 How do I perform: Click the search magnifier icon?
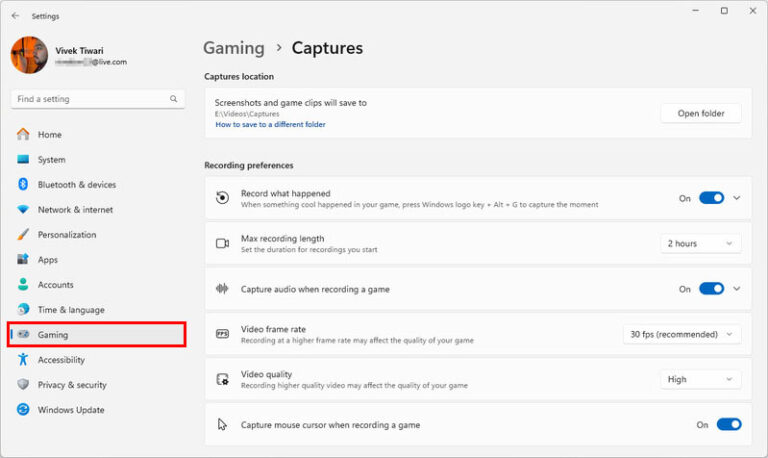click(x=174, y=99)
